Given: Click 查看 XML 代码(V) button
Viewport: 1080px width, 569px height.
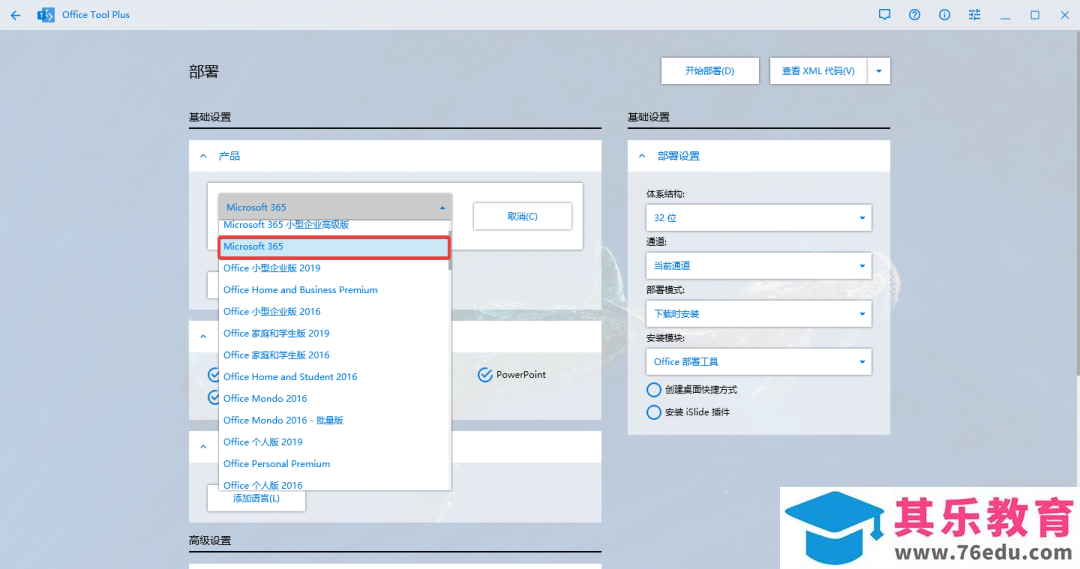Looking at the screenshot, I should coord(818,71).
